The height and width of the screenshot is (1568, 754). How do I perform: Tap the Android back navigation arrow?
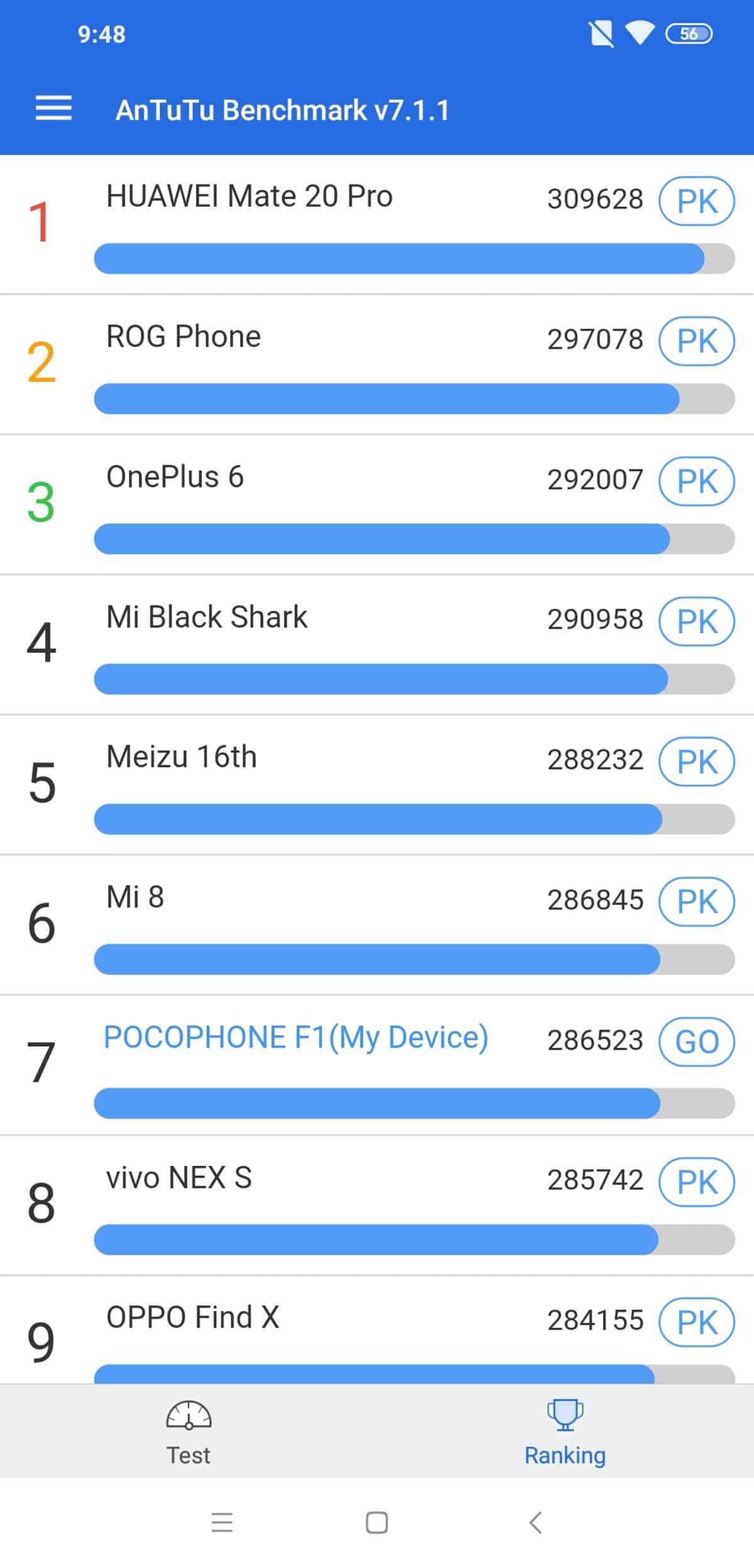point(535,1523)
